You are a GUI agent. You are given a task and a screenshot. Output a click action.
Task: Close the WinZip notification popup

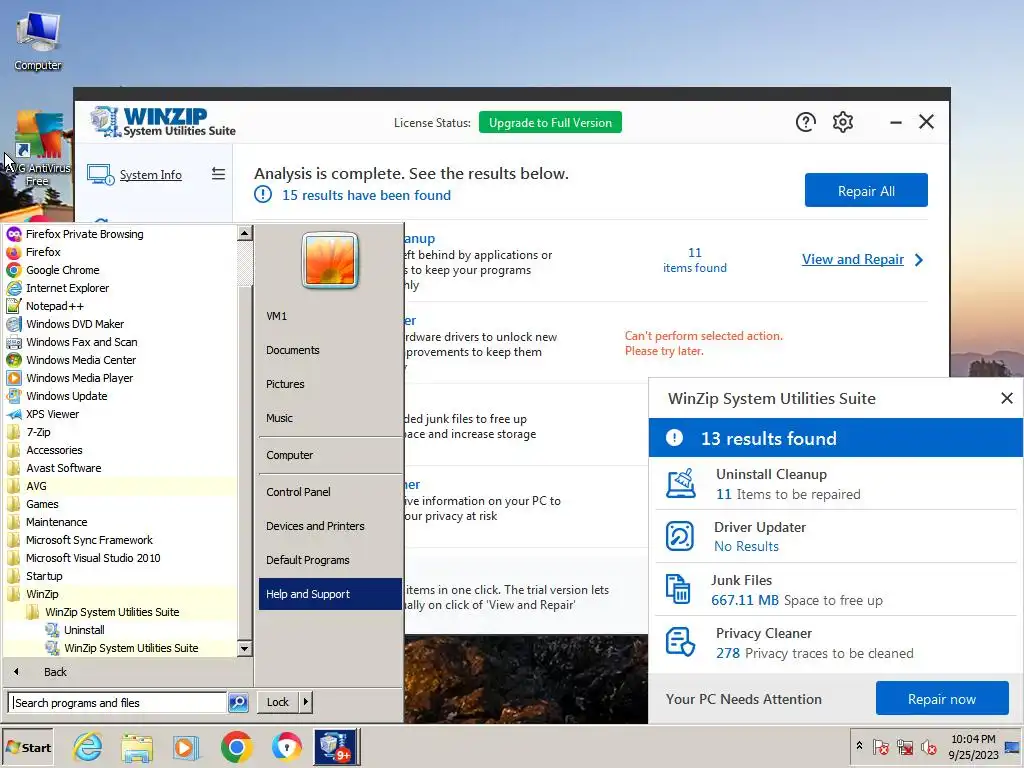click(1006, 398)
